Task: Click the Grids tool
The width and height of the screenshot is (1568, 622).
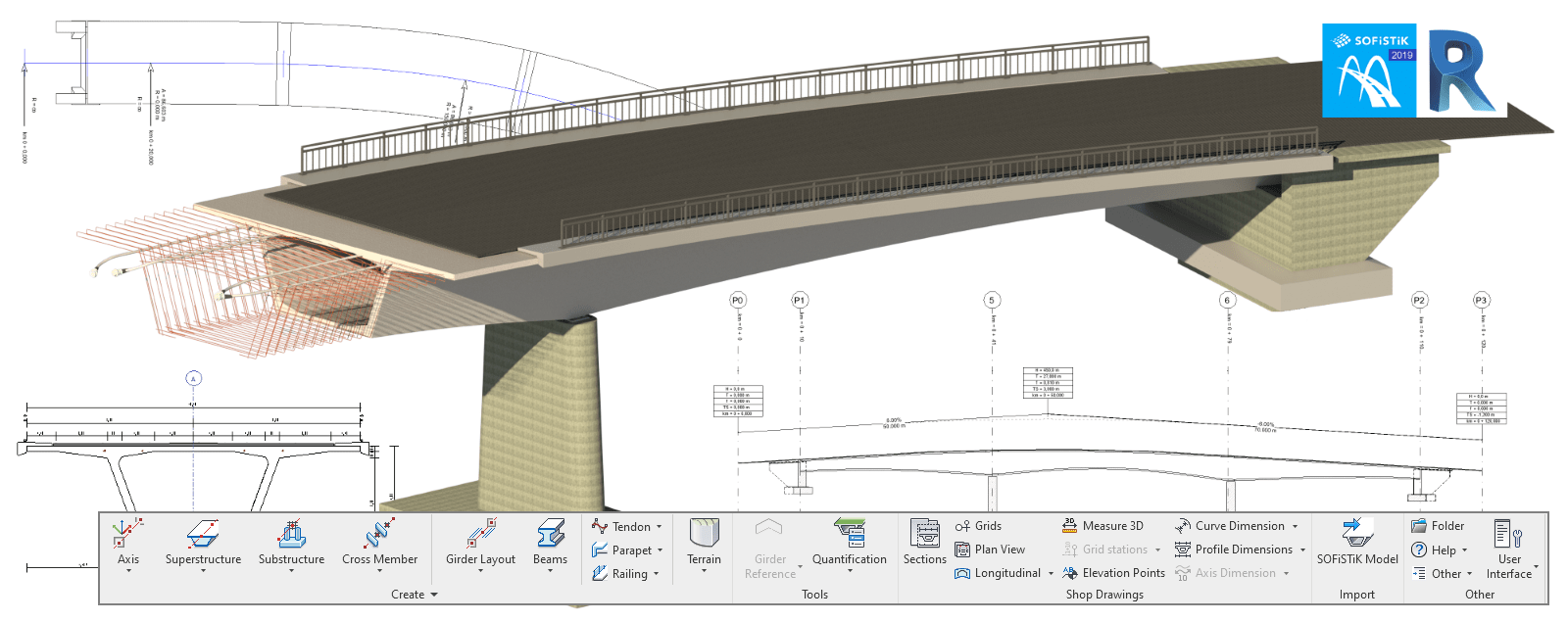Action: [978, 526]
